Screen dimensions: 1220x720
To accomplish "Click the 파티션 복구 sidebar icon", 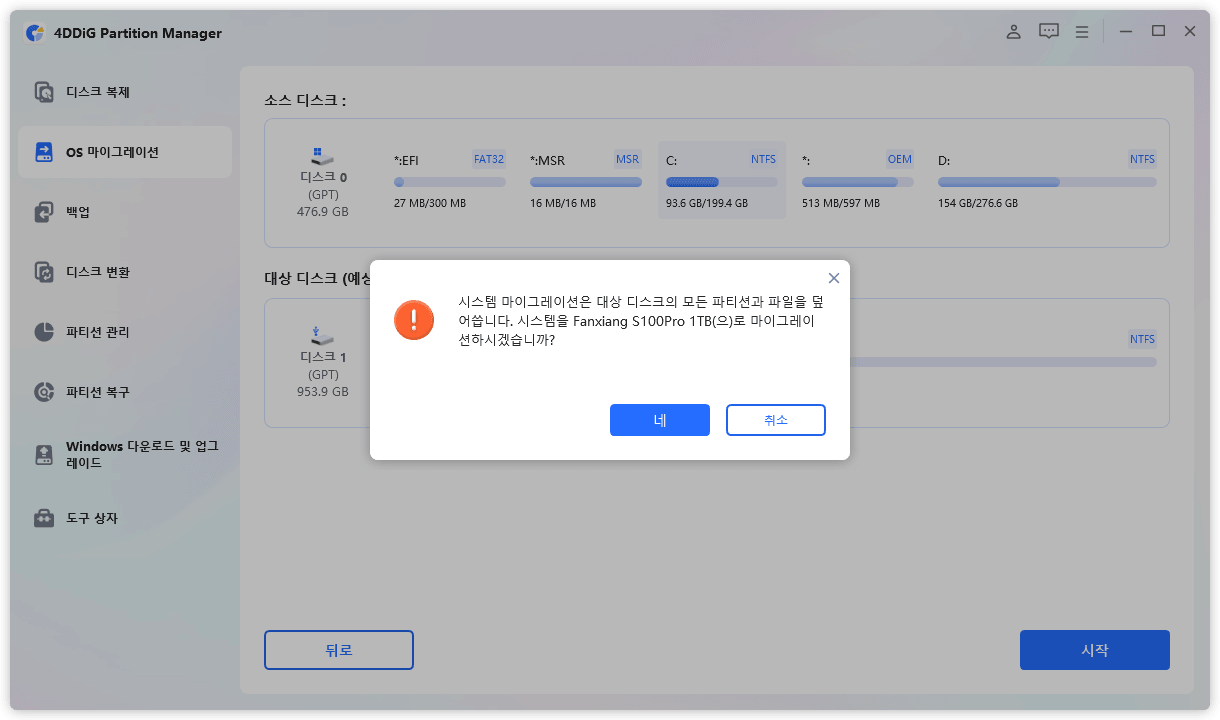I will [44, 391].
